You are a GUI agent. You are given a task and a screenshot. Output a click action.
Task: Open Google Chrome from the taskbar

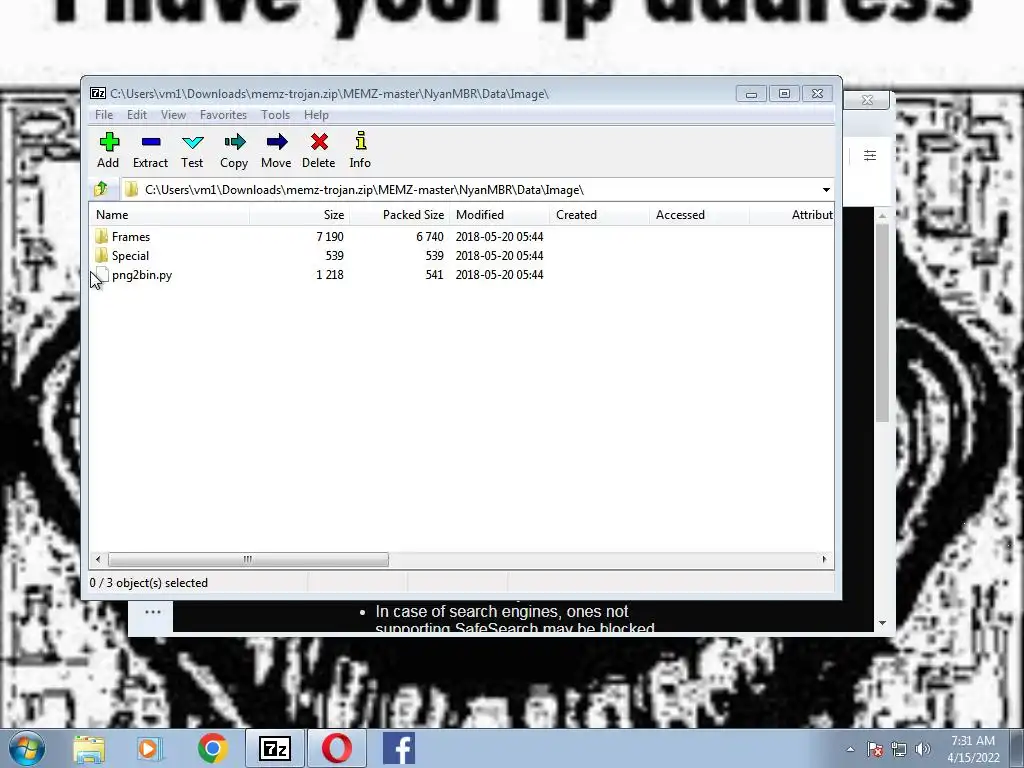pyautogui.click(x=212, y=748)
